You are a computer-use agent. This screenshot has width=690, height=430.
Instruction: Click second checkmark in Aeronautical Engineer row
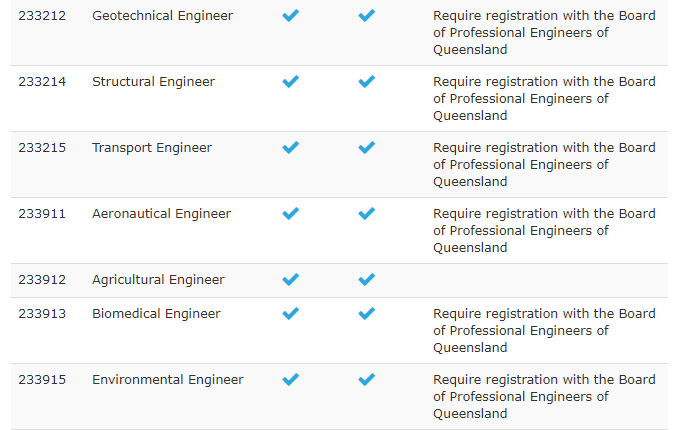click(x=367, y=214)
